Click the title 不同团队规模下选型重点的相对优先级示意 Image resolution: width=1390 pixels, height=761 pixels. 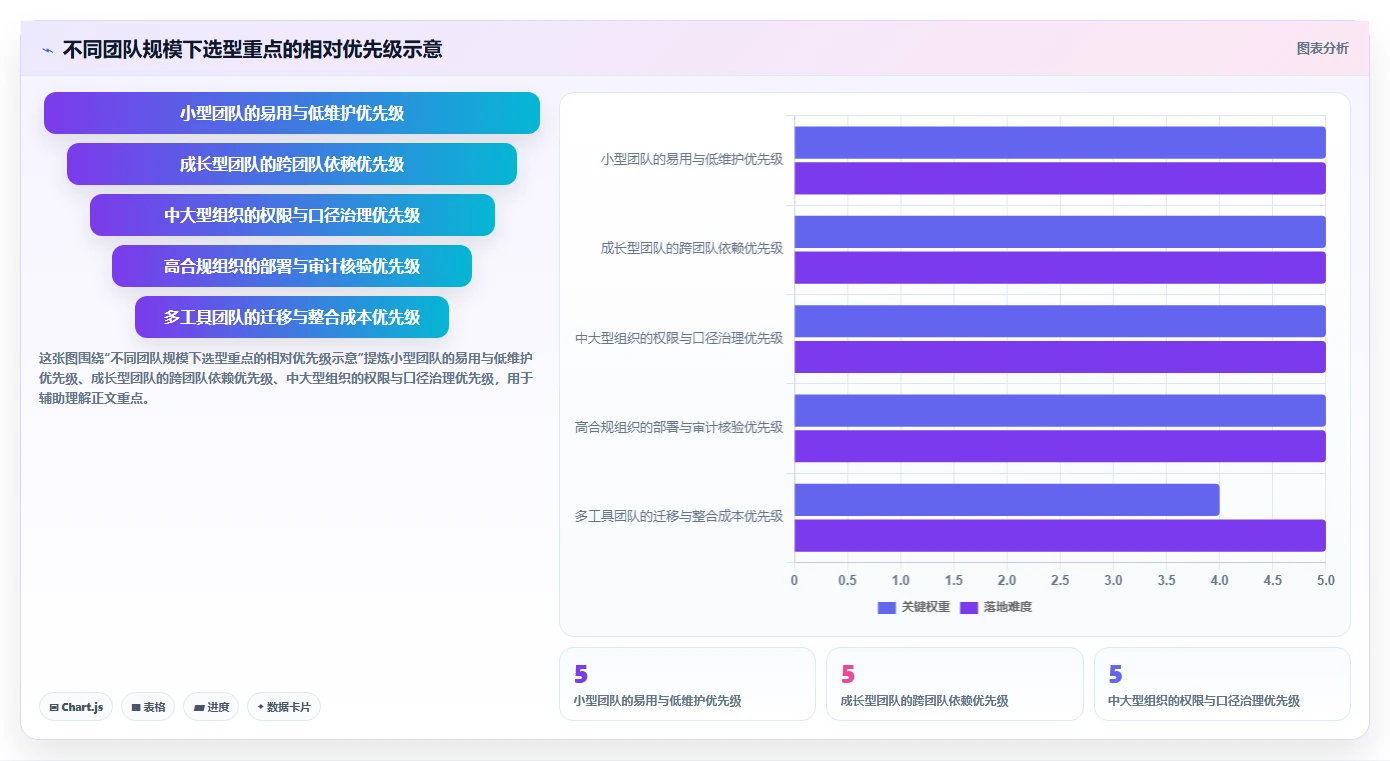coord(252,49)
